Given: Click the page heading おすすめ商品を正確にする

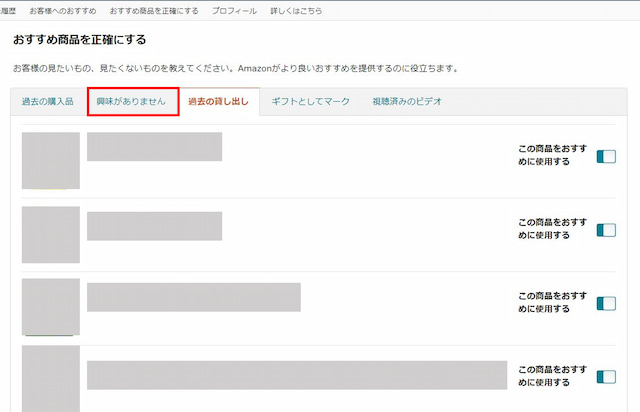Looking at the screenshot, I should pos(80,40).
